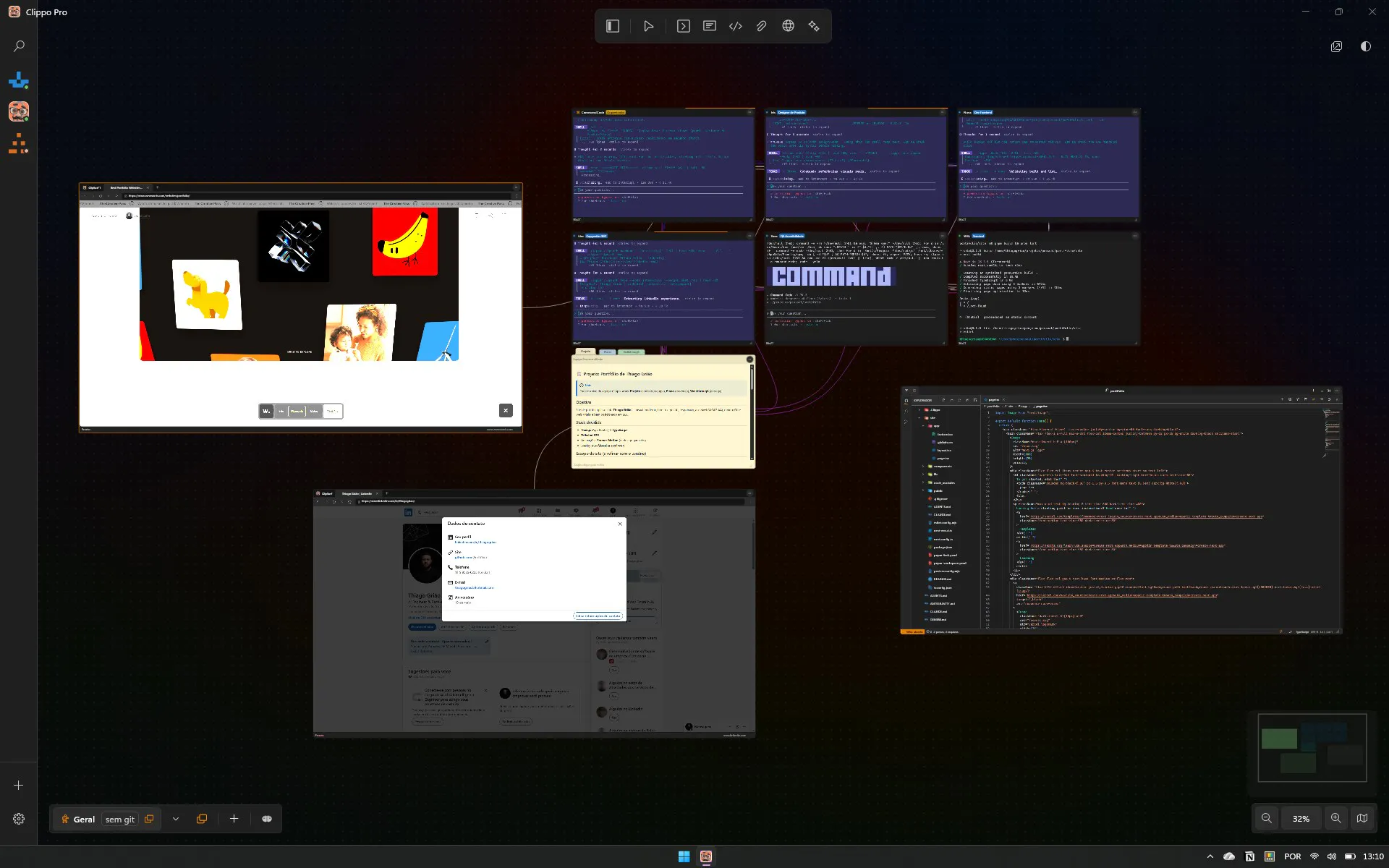The image size is (1389, 868).
Task: Click the 32% zoom level value
Action: pos(1301,818)
